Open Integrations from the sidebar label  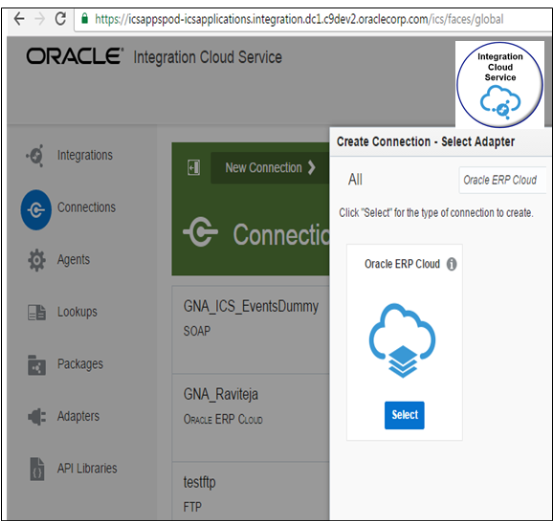pyautogui.click(x=85, y=155)
